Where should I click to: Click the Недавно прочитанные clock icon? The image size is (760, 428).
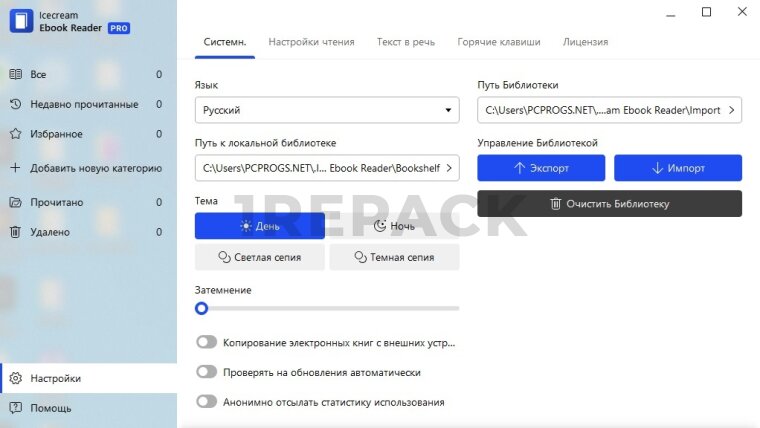click(x=15, y=104)
